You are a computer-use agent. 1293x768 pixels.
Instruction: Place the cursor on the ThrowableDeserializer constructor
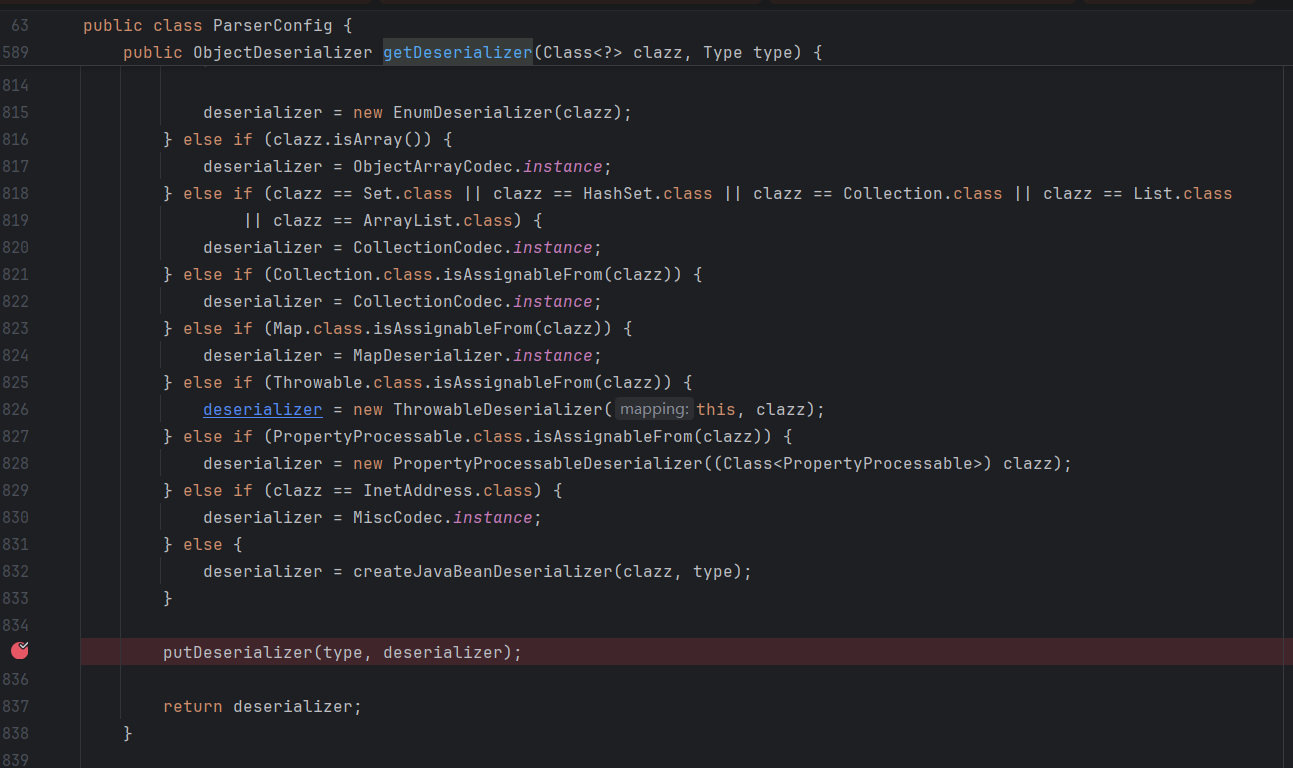[x=497, y=409]
